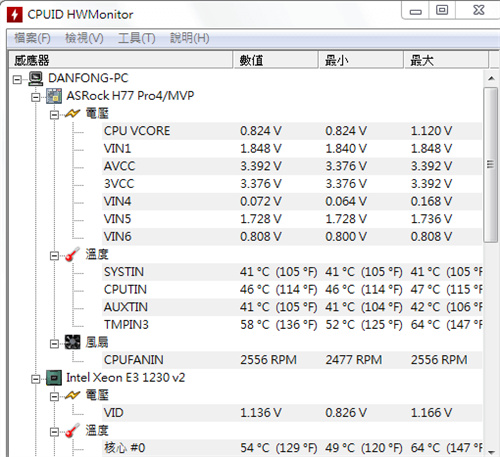Open the 檢視(V) menu
The height and width of the screenshot is (457, 500).
pyautogui.click(x=84, y=38)
